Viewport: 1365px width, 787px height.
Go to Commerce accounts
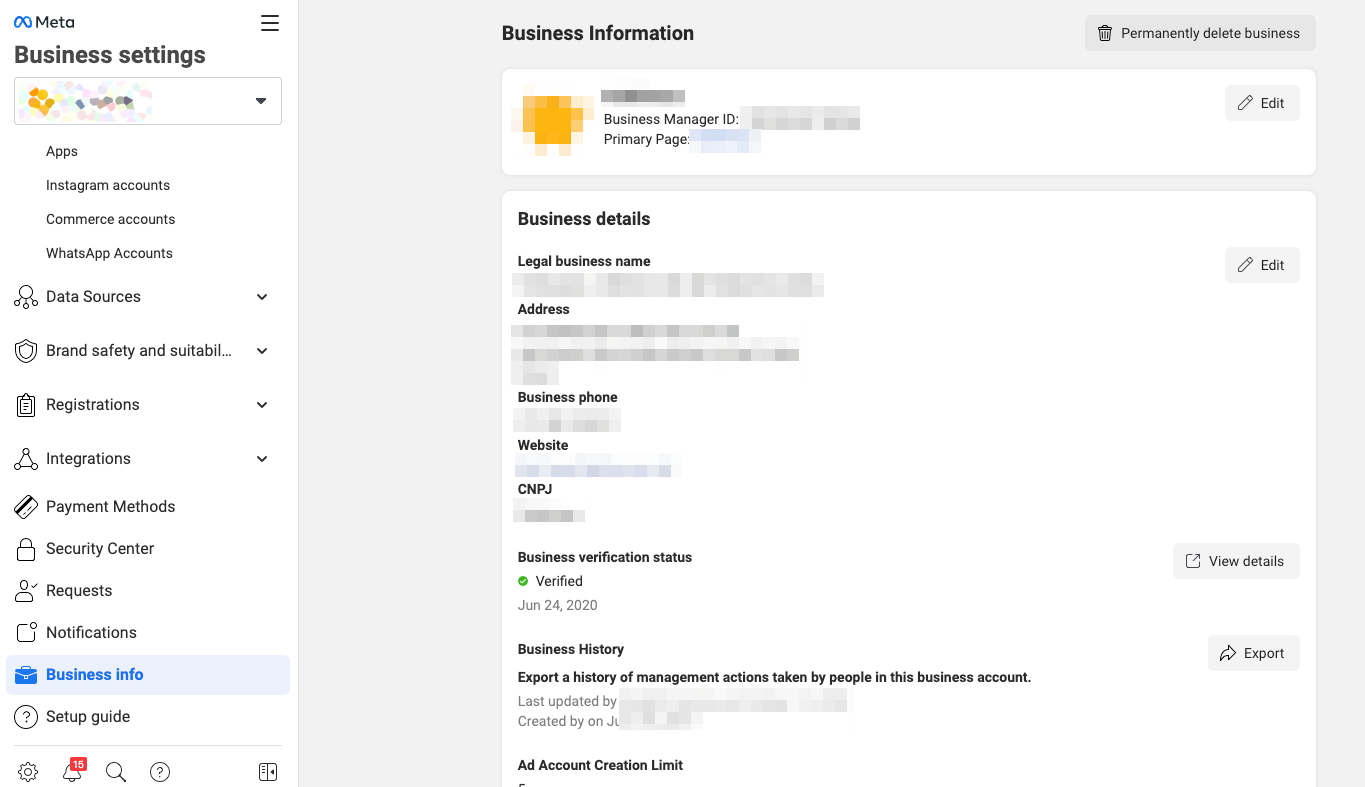pos(110,219)
